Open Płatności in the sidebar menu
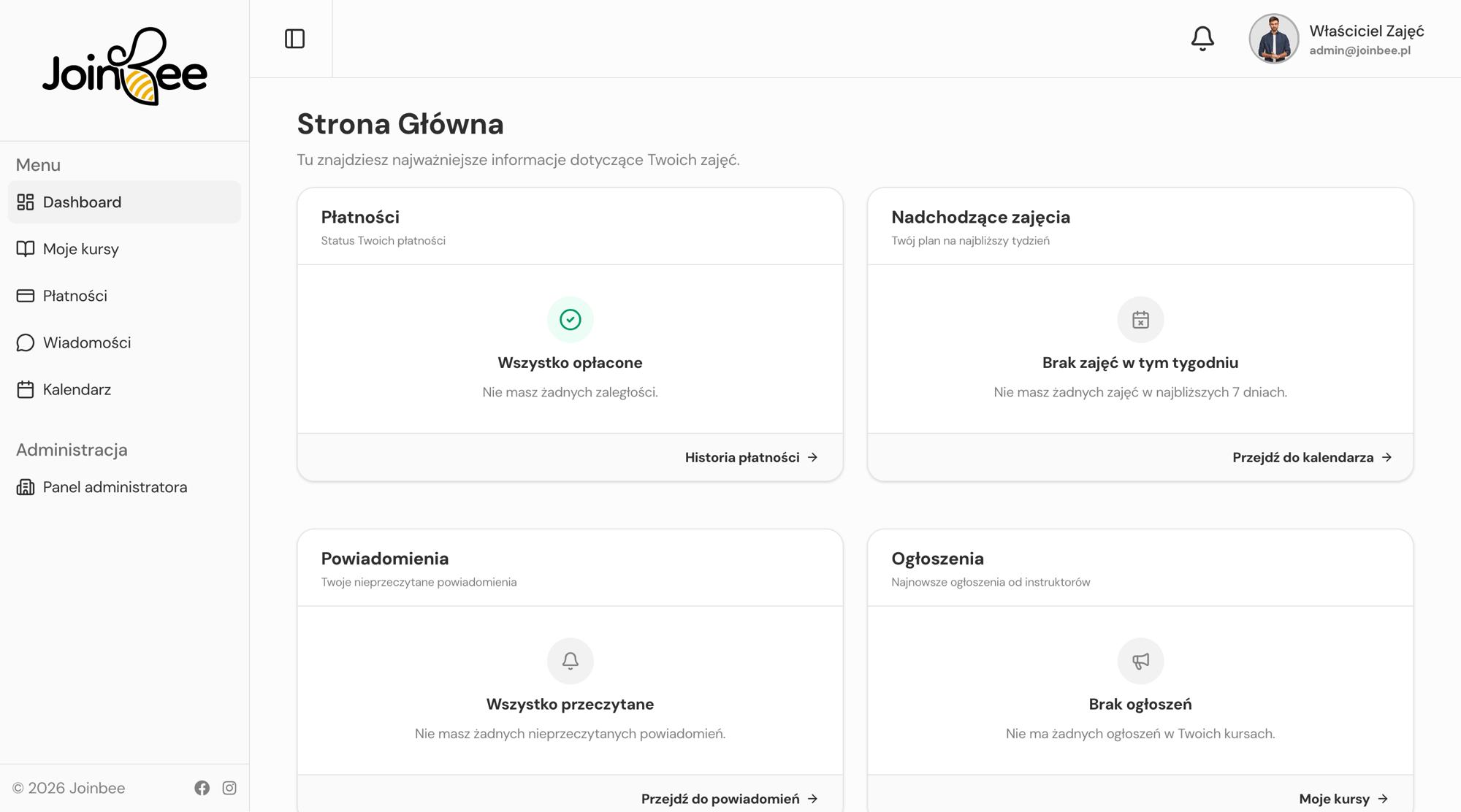1461x812 pixels. (x=124, y=296)
